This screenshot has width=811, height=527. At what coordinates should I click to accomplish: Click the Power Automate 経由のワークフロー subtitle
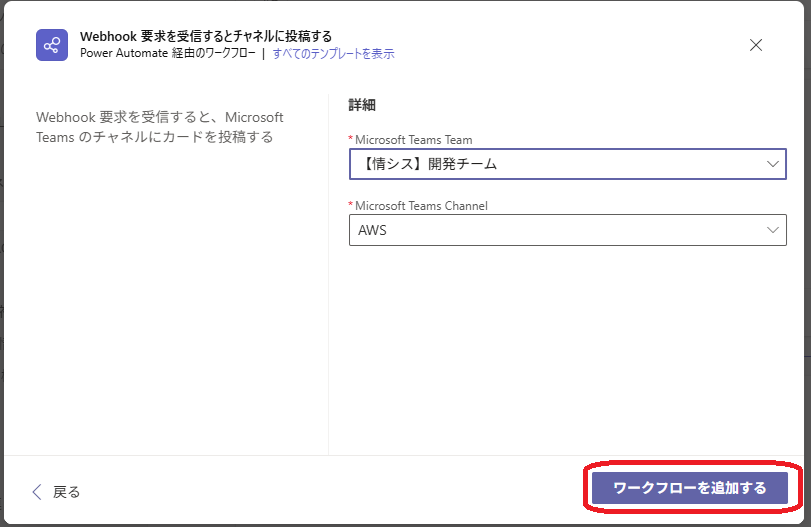[x=168, y=53]
